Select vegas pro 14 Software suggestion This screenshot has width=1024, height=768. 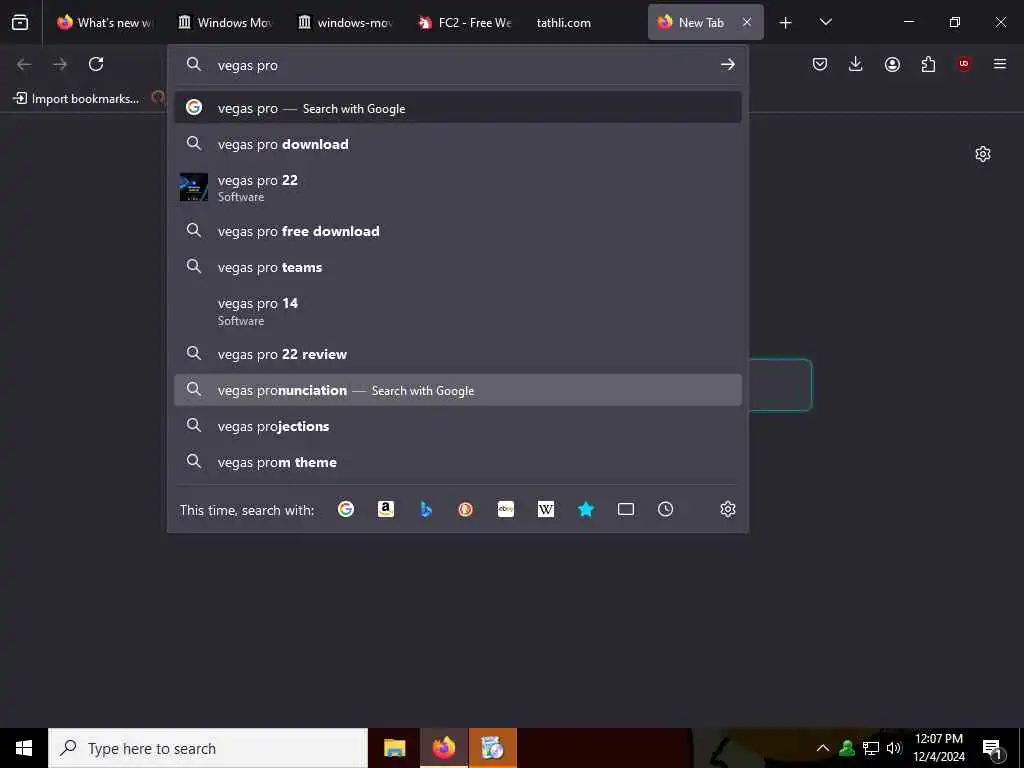coord(458,311)
